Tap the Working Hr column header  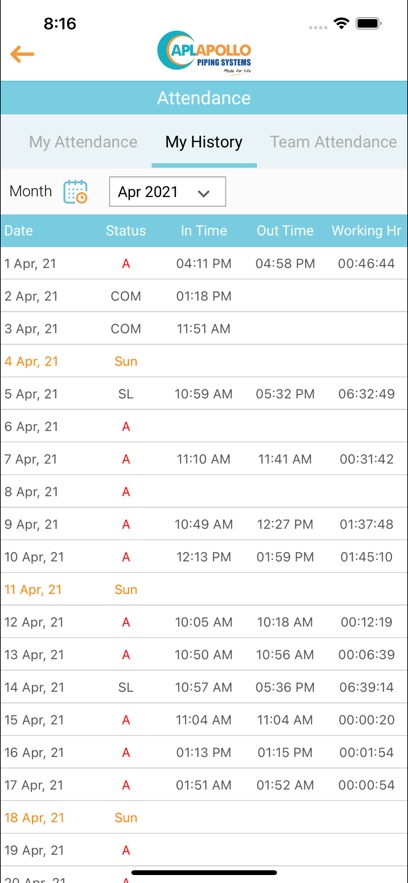pos(366,230)
